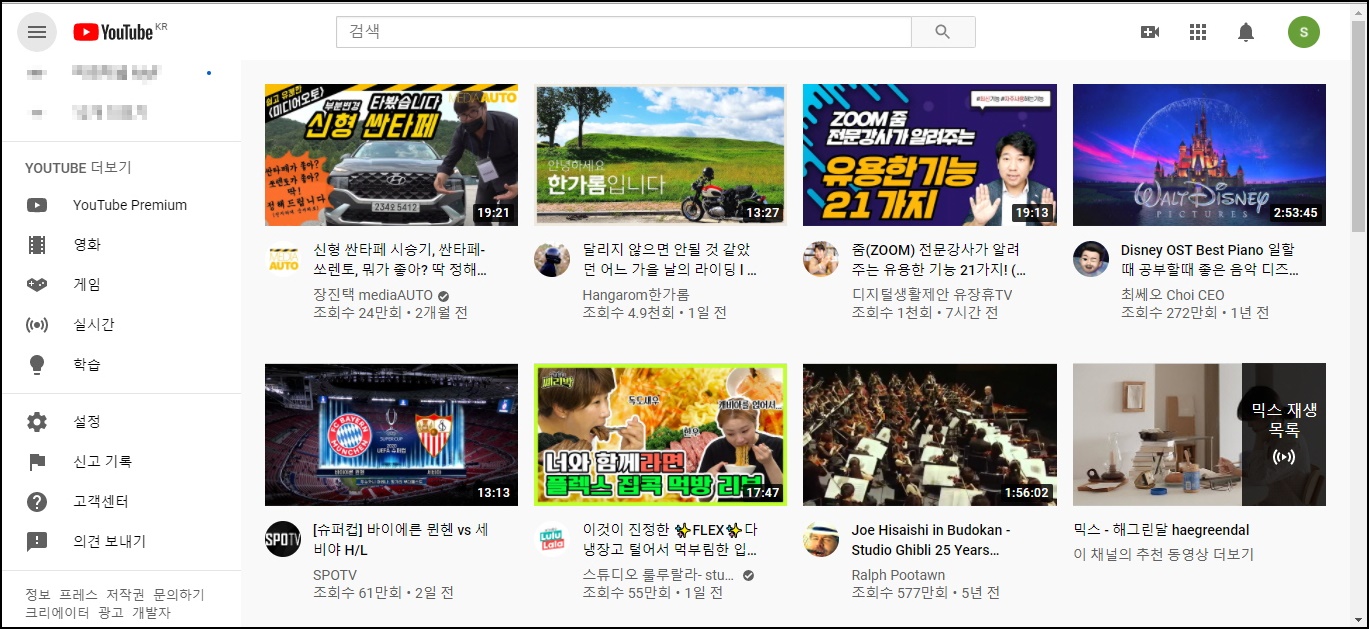
Task: Open the Disney OST Best Piano title
Action: click(1209, 259)
